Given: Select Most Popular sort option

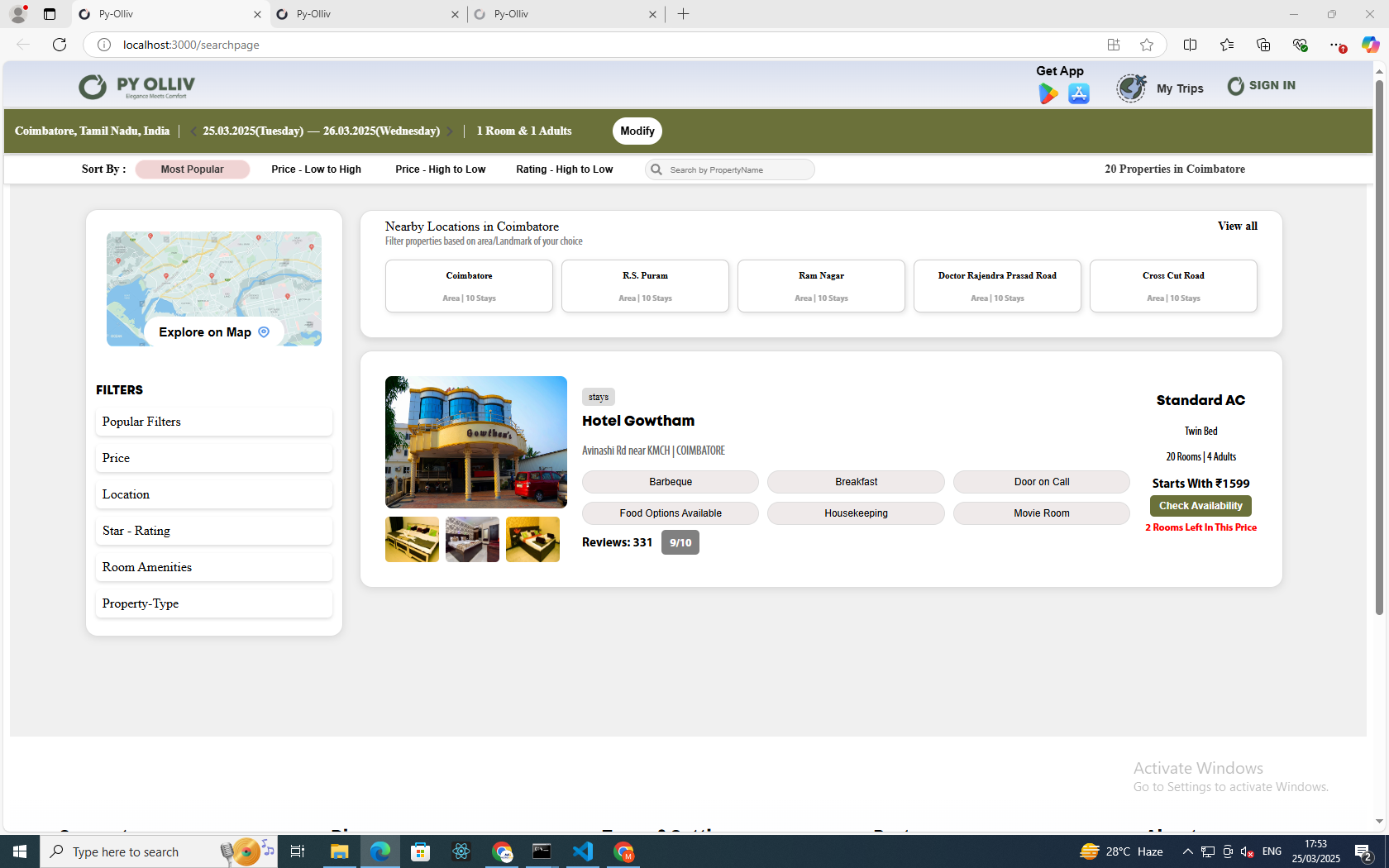Looking at the screenshot, I should coord(192,169).
